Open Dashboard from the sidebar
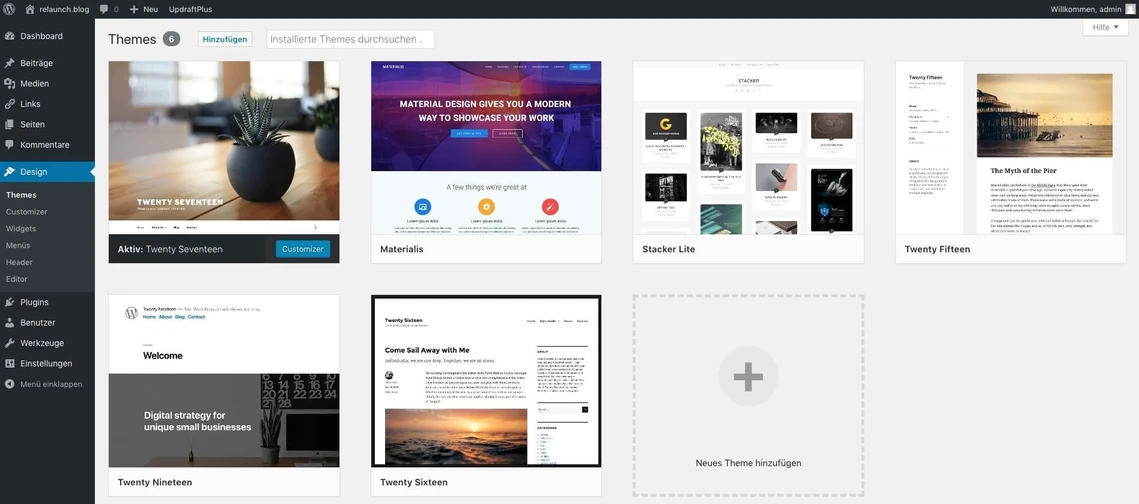 [x=41, y=36]
